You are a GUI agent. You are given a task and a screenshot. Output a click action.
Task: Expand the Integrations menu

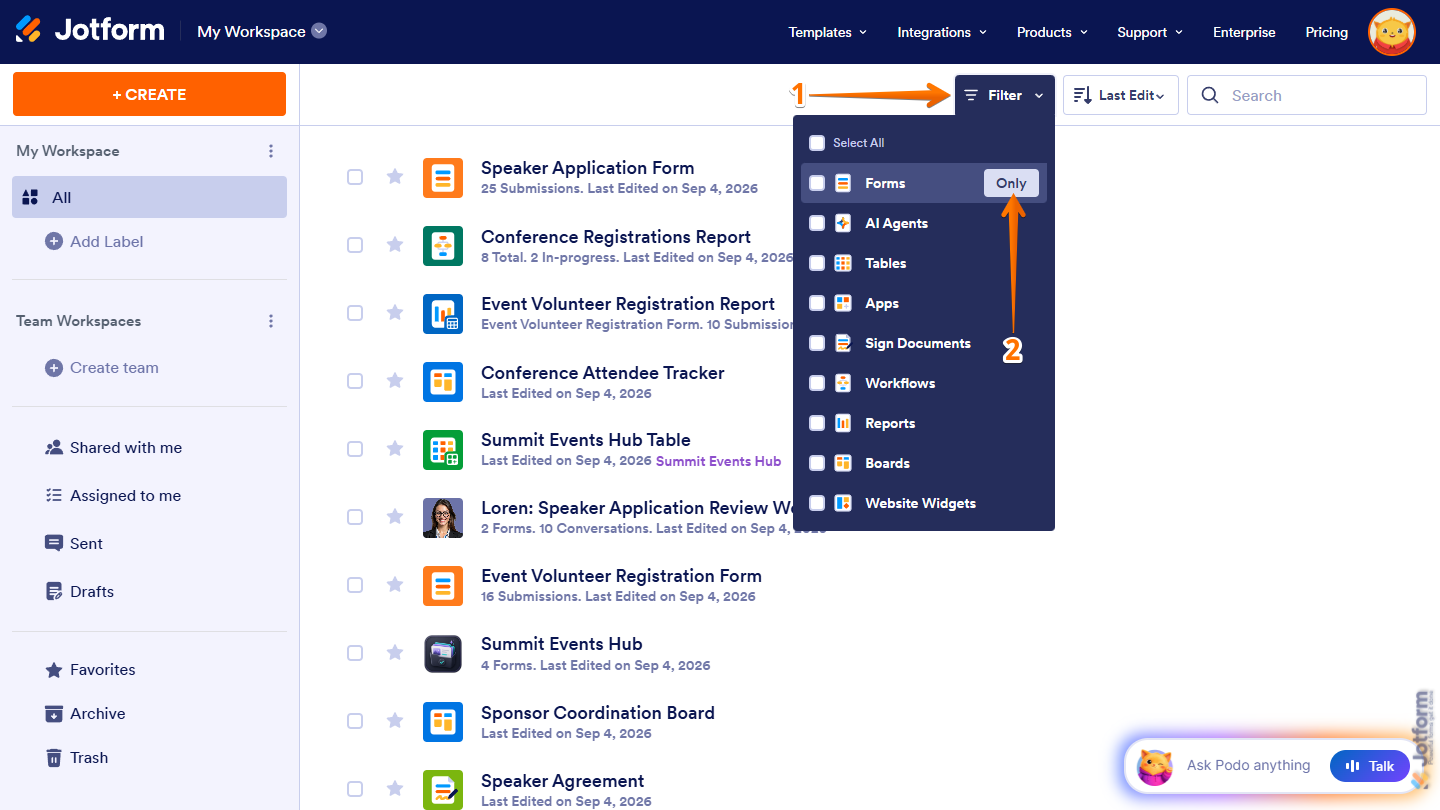click(x=942, y=32)
